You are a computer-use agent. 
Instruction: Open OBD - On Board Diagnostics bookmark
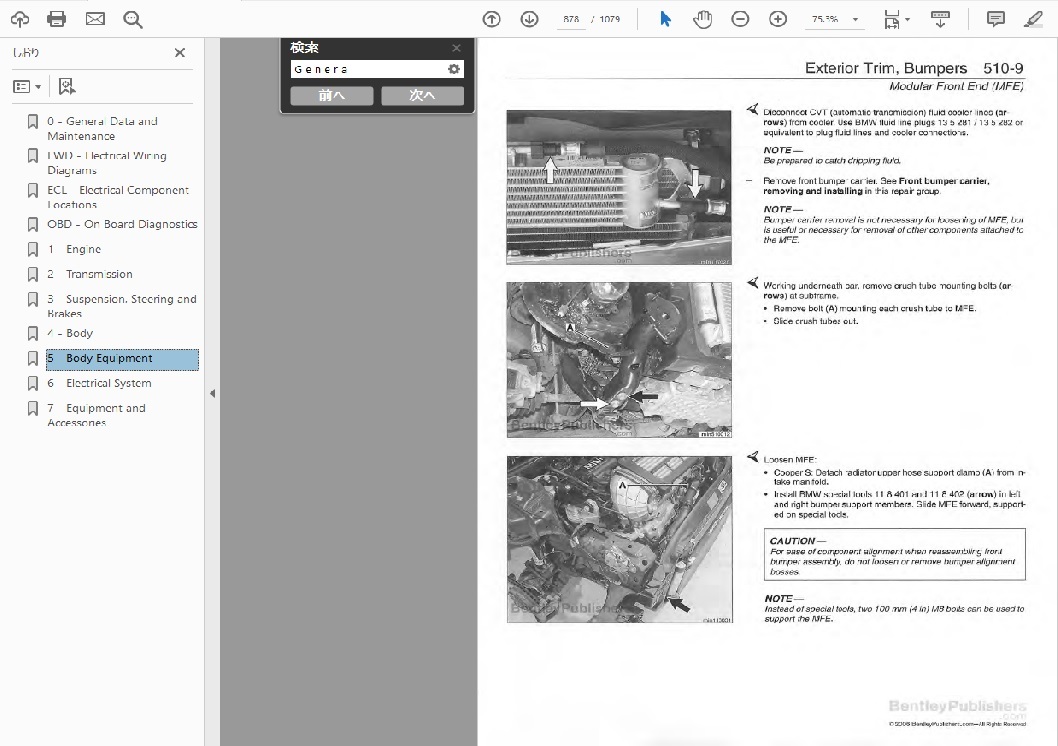coord(122,224)
